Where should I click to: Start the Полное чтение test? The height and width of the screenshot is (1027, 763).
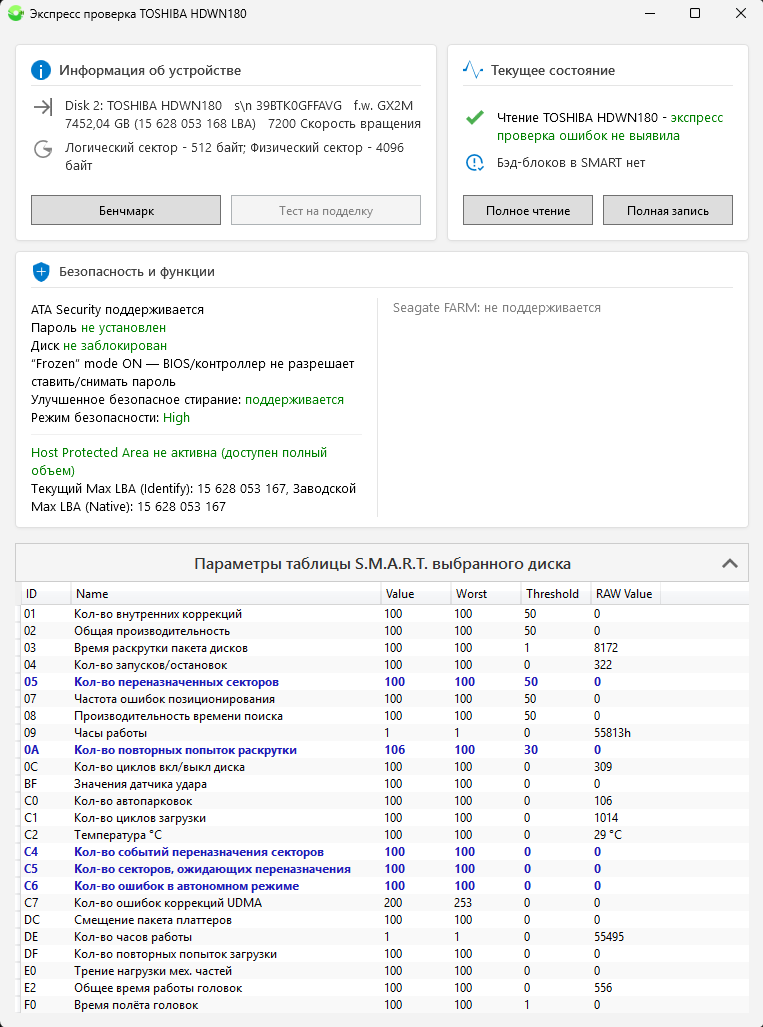(528, 211)
